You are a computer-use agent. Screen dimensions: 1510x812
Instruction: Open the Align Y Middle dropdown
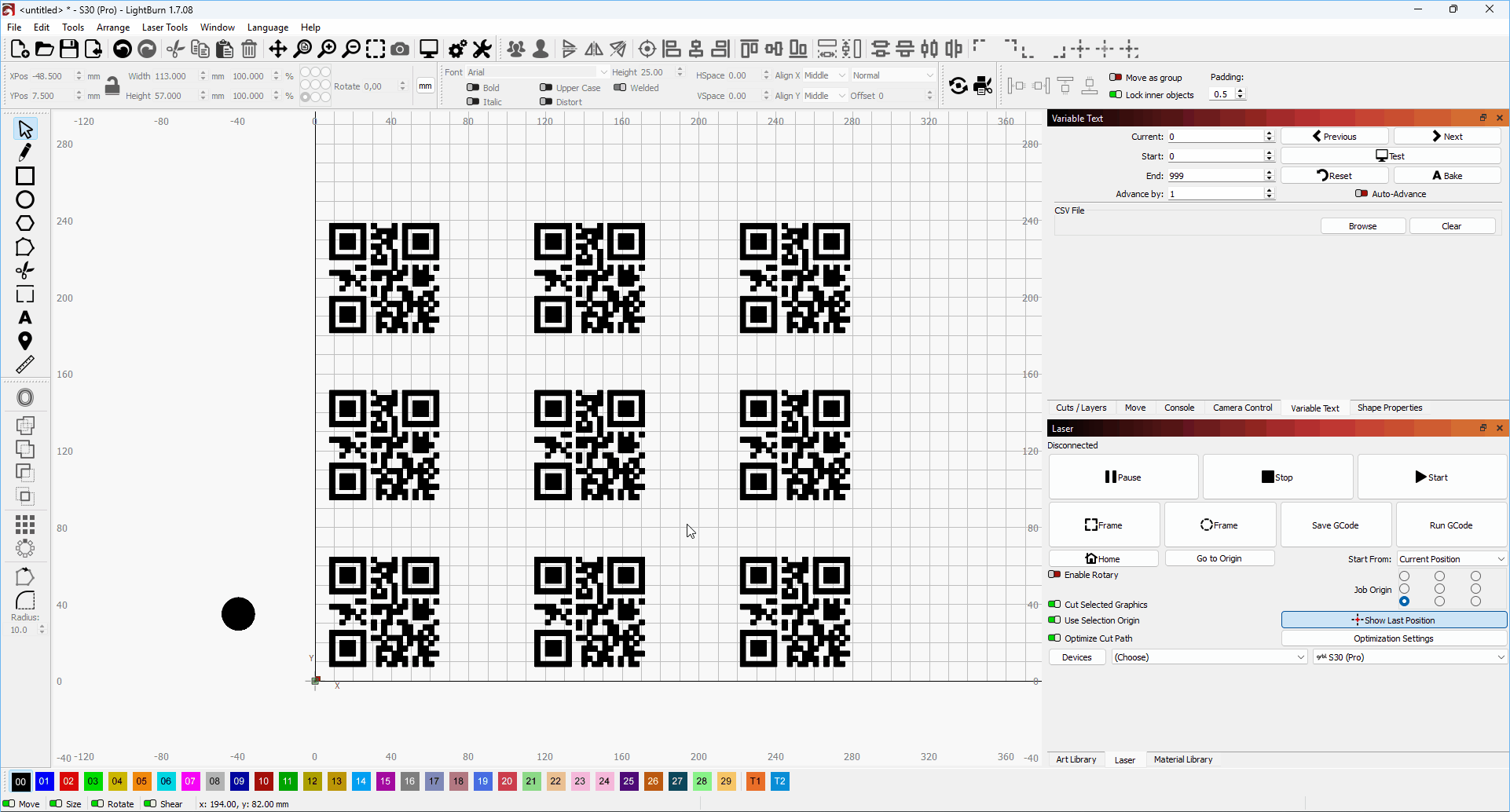tap(825, 96)
